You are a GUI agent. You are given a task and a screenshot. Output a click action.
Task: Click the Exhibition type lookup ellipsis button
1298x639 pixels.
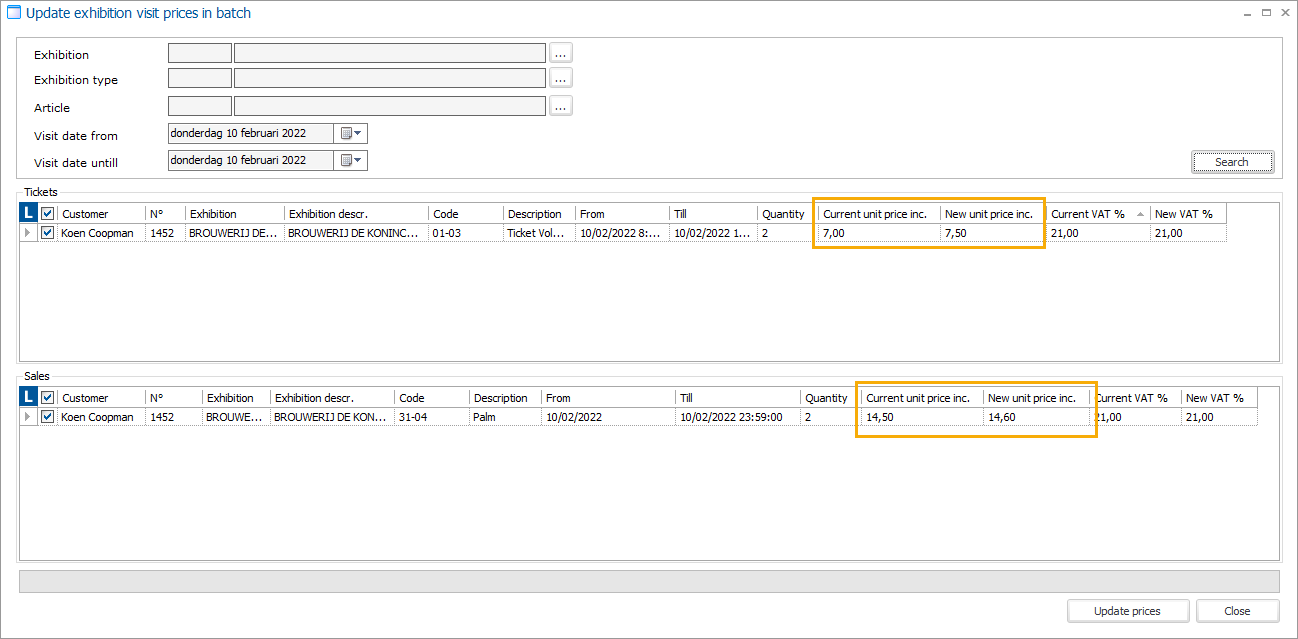[x=560, y=79]
